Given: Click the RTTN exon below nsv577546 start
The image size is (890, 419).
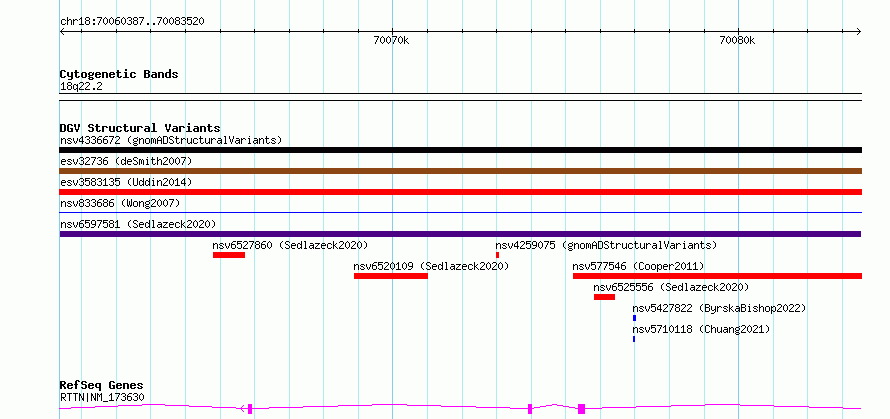Looking at the screenshot, I should [581, 408].
